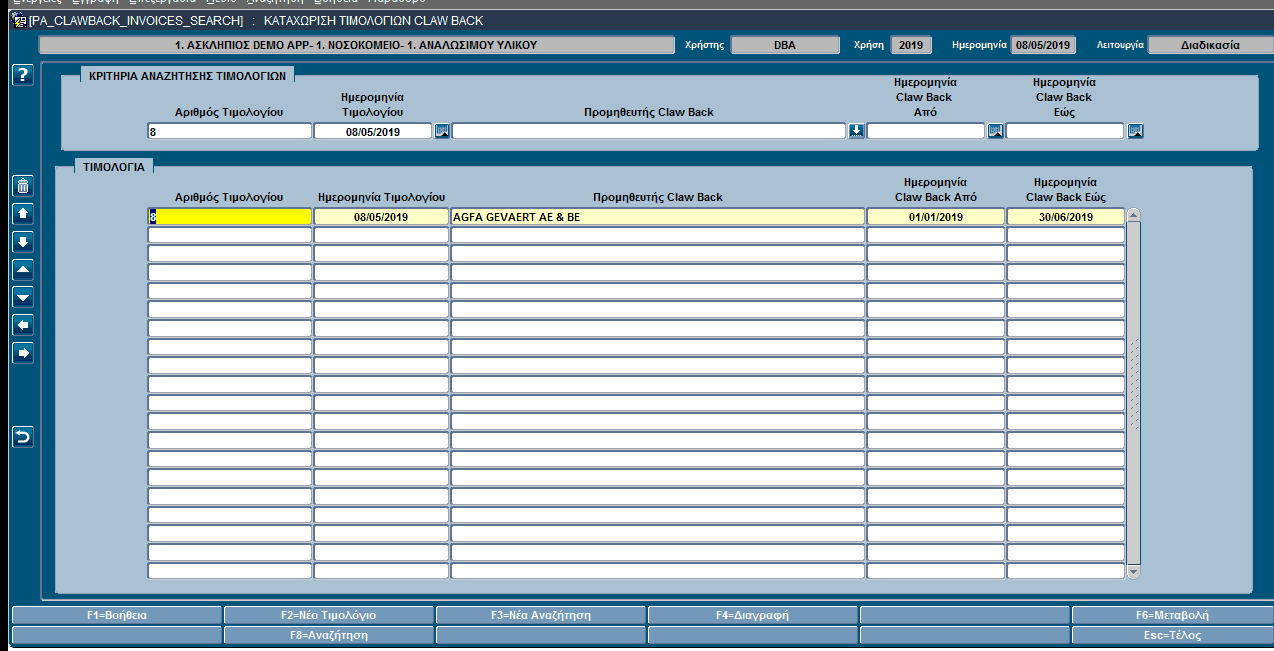Click the form window icon in title bar

click(x=18, y=20)
